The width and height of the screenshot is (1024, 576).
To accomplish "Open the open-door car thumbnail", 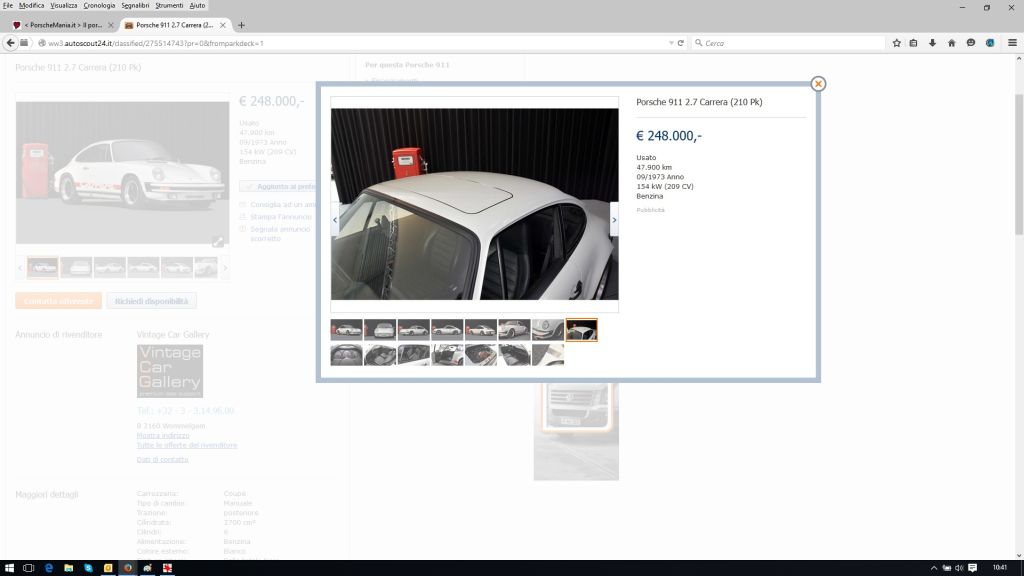I will pyautogui.click(x=447, y=355).
